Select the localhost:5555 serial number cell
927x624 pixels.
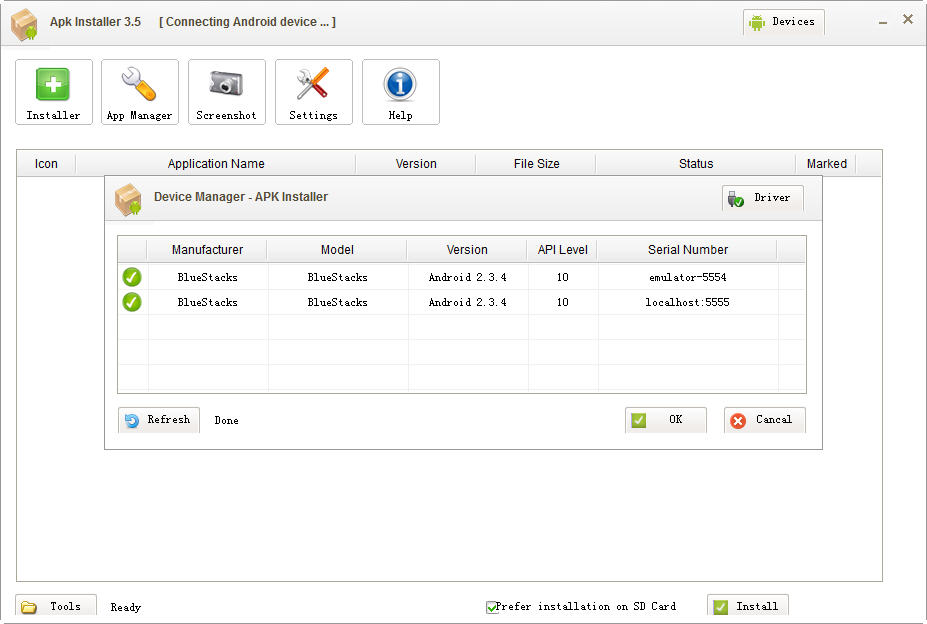687,302
